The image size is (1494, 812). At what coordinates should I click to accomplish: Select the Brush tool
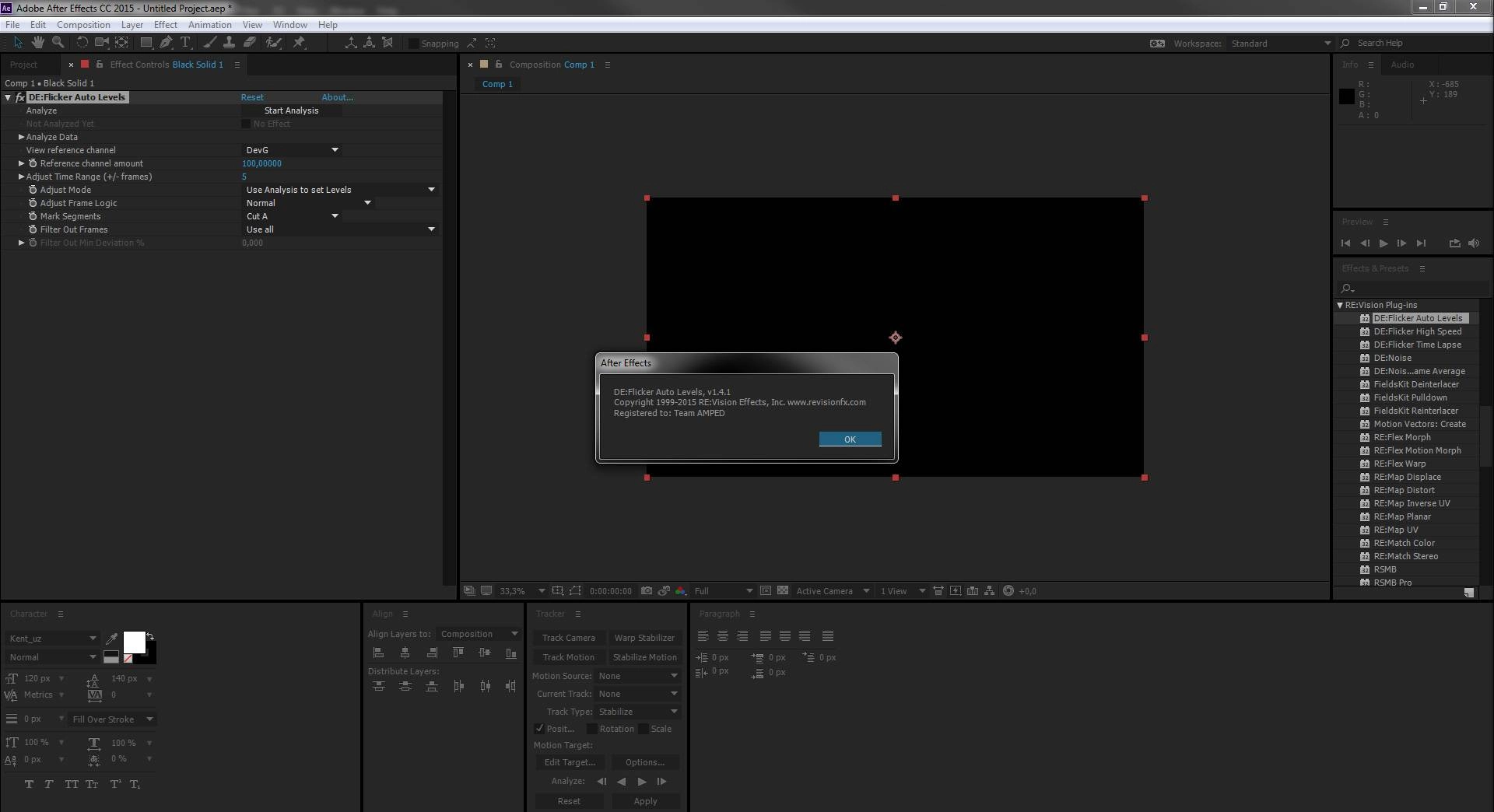209,42
